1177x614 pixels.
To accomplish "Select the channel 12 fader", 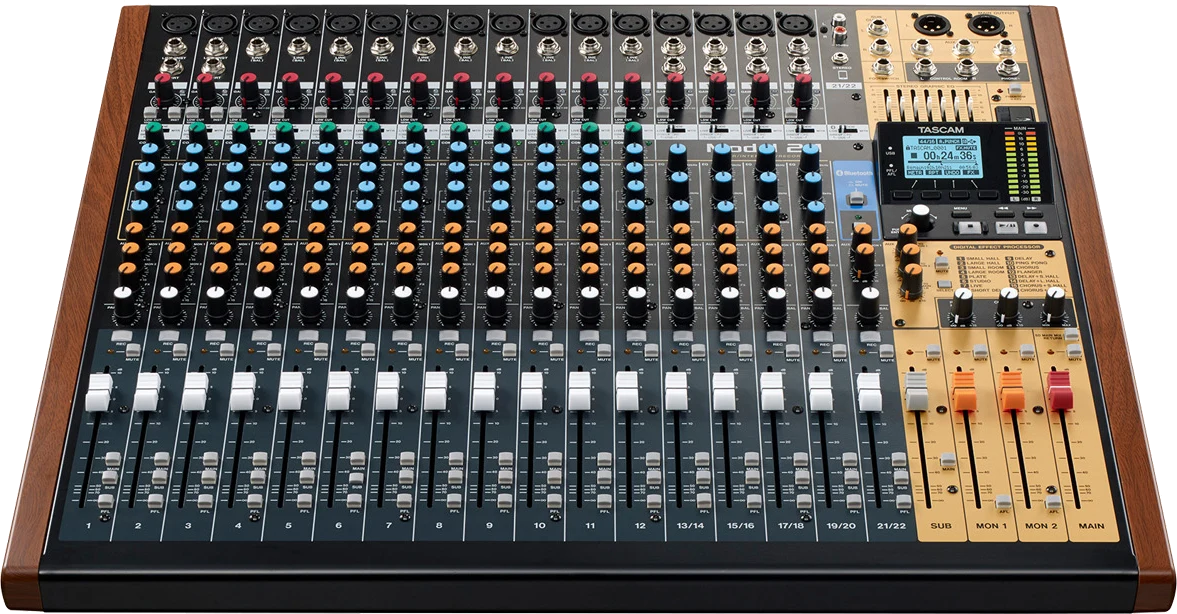I will (x=627, y=391).
